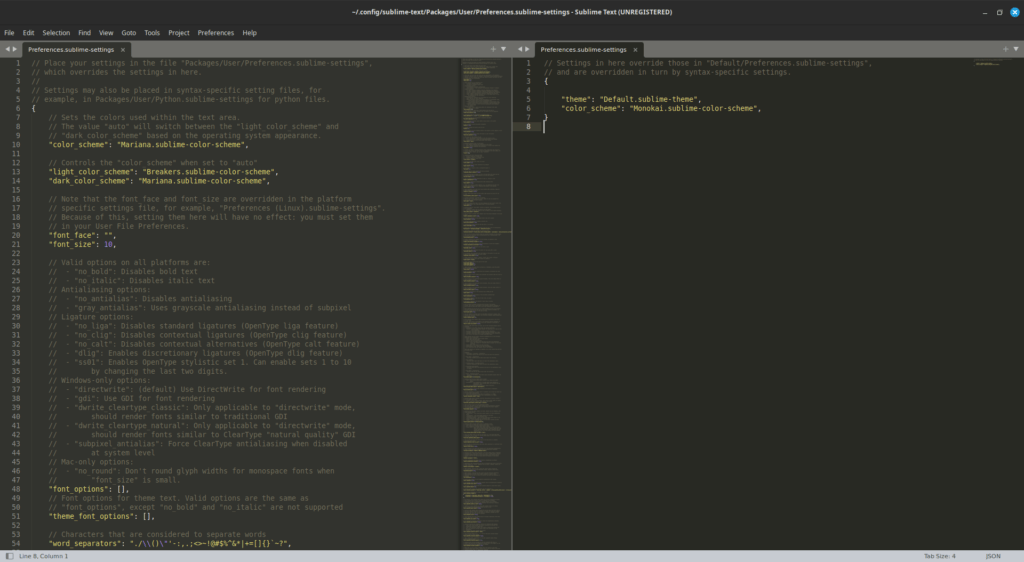Add new tab in left pane
This screenshot has height=562, width=1024.
click(493, 49)
